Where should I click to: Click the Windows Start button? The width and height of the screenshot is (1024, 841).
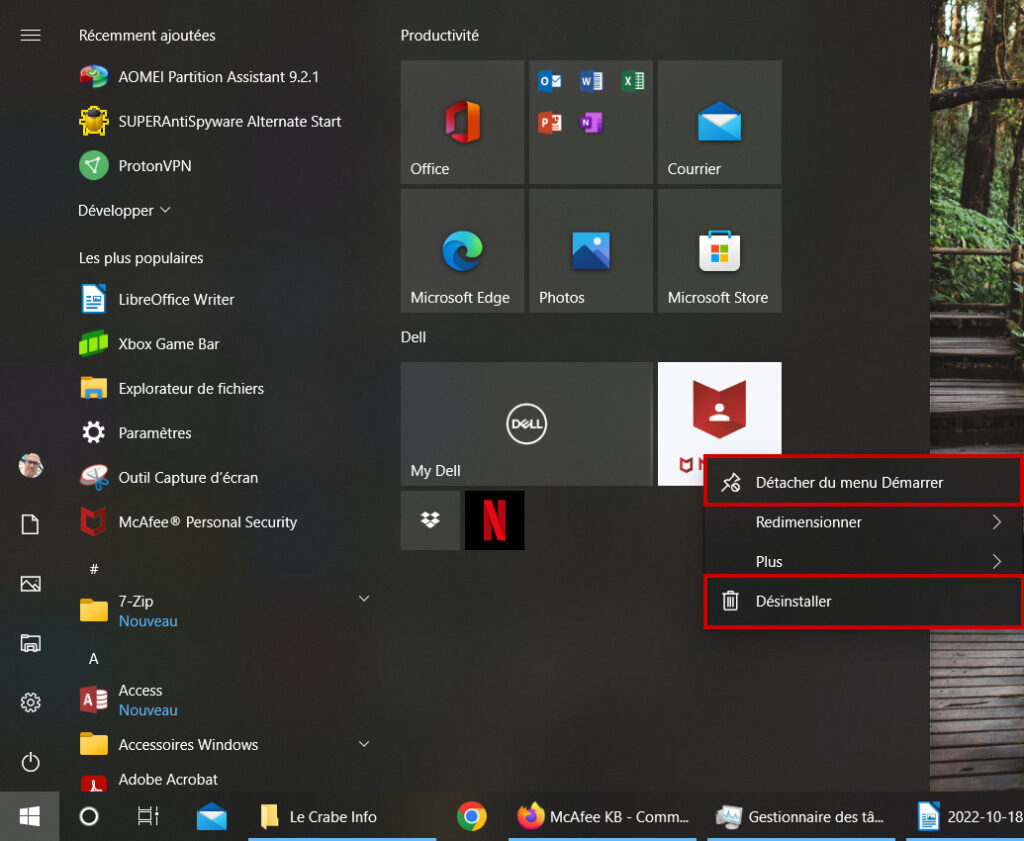[x=29, y=816]
